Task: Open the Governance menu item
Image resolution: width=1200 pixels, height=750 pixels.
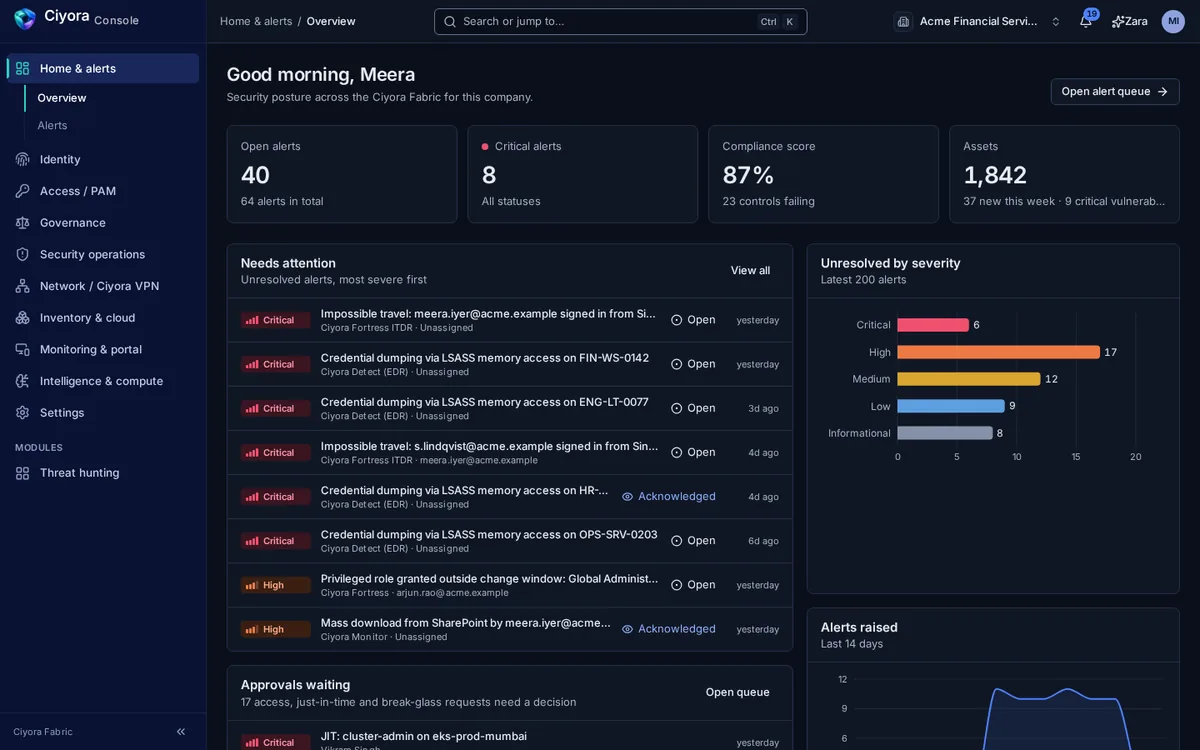Action: (103, 223)
